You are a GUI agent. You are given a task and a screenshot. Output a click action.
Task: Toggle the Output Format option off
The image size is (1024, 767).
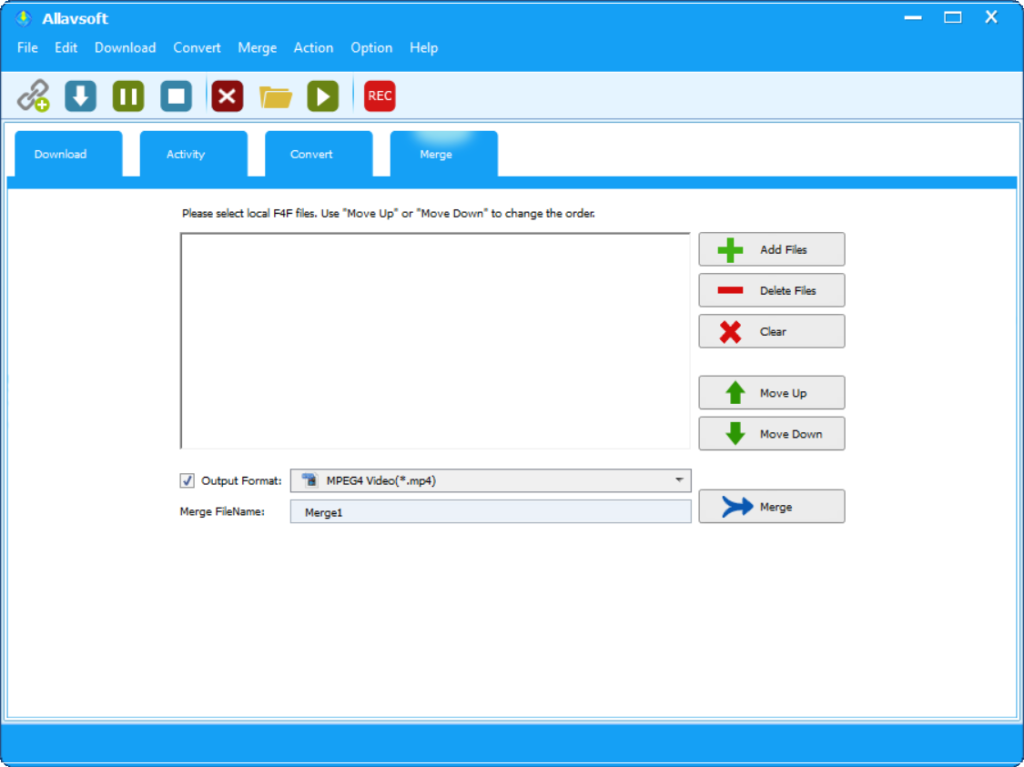187,480
